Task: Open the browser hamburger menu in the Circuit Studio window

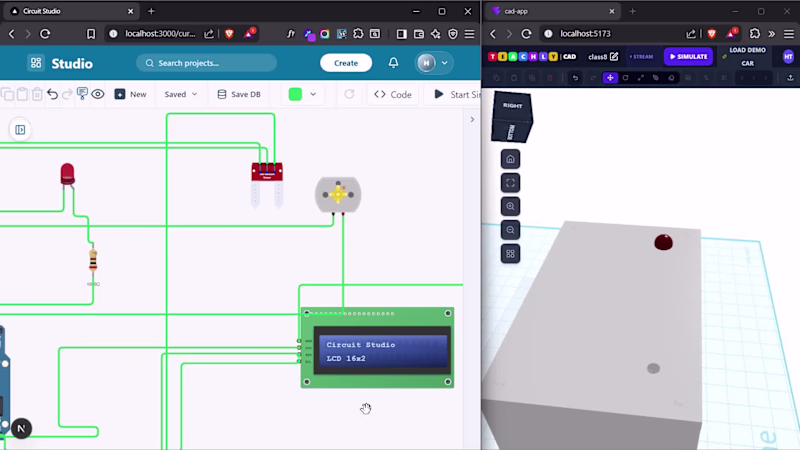Action: click(469, 34)
